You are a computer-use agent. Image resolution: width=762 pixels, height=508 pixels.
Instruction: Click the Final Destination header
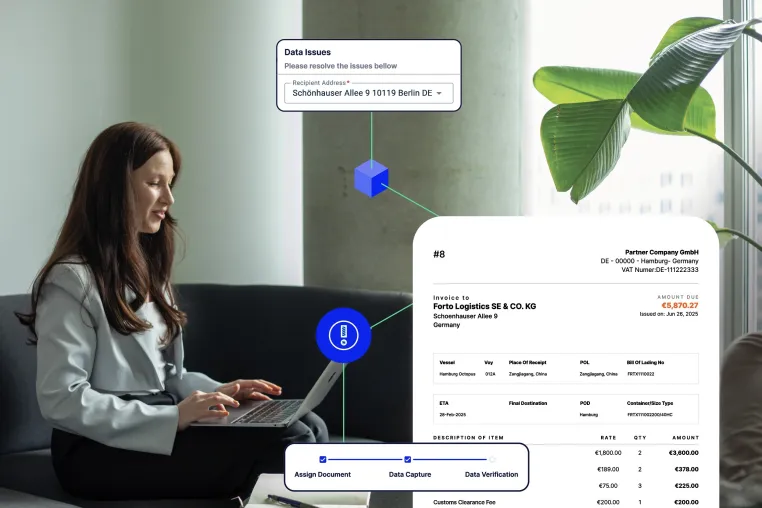[528, 403]
